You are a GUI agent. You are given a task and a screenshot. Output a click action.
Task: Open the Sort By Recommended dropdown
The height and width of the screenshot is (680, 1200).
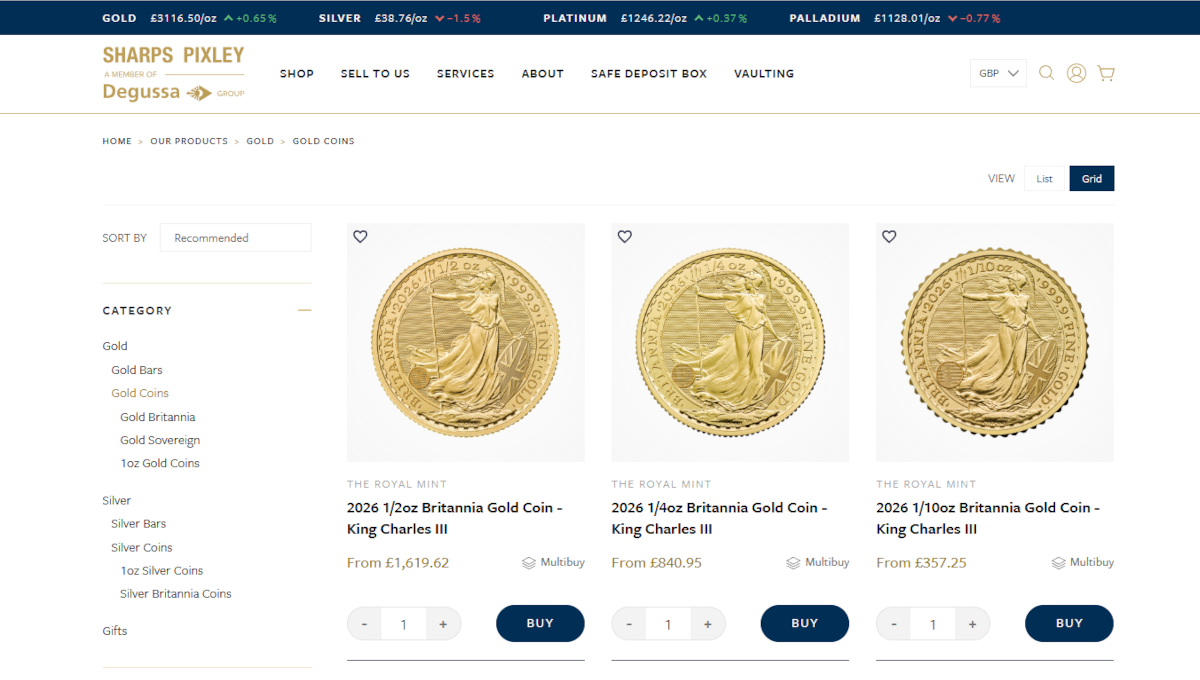click(235, 238)
